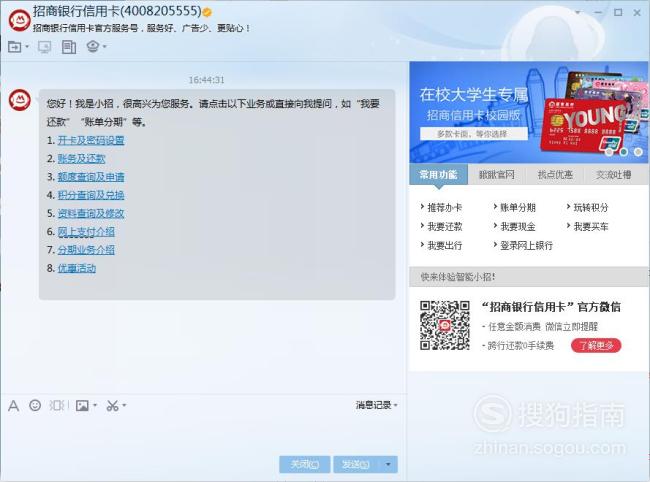This screenshot has width=650, height=482.
Task: Select the second banner carousel dot
Action: [x=623, y=152]
